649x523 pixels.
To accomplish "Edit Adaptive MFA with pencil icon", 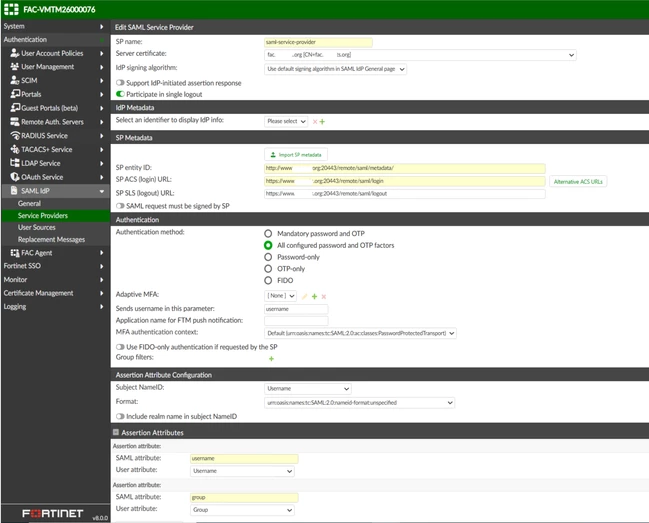I will (x=305, y=296).
